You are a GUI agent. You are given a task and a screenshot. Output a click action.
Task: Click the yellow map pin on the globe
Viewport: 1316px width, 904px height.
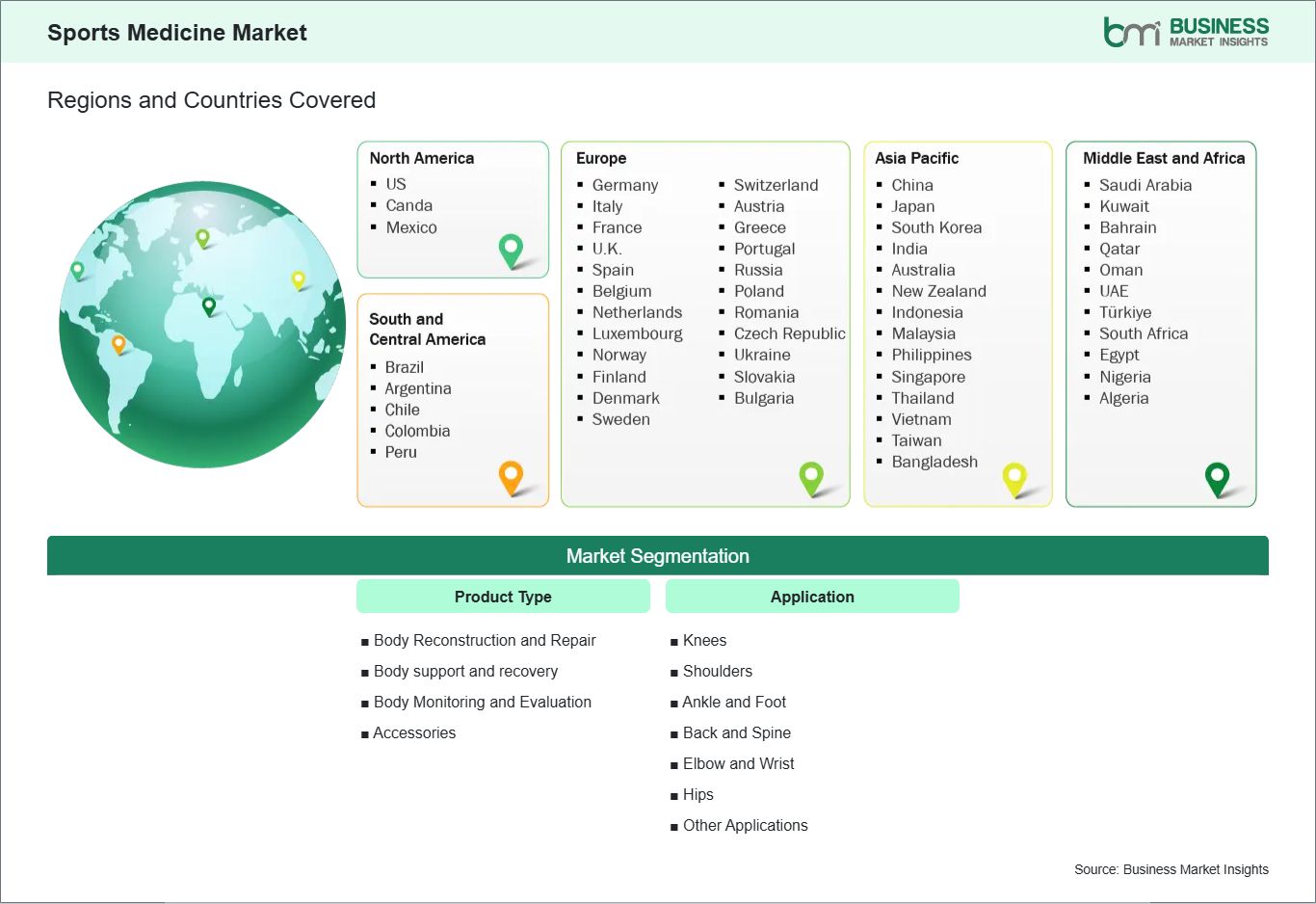(x=299, y=279)
